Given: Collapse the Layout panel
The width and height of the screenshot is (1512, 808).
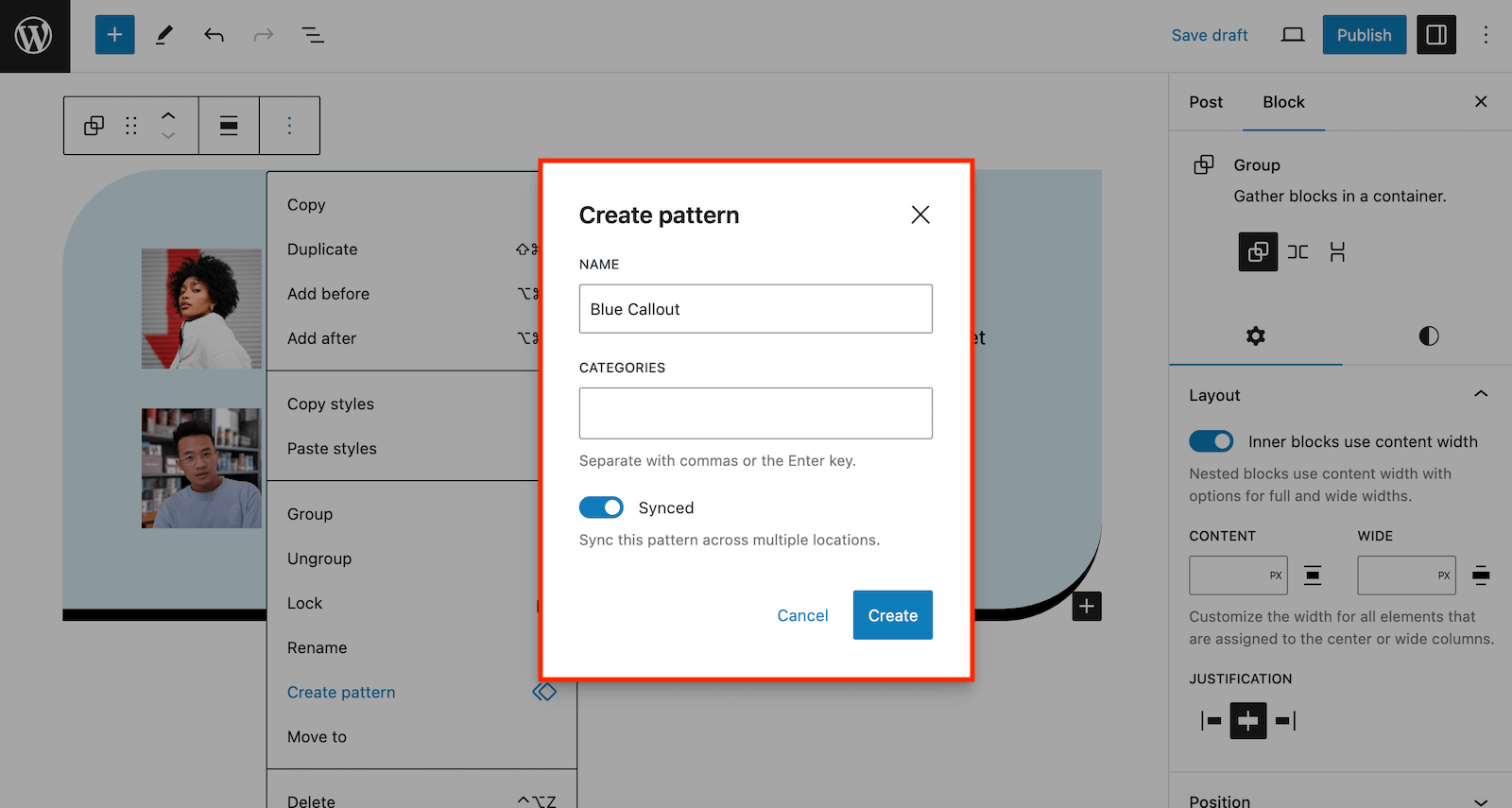Looking at the screenshot, I should click(1480, 395).
